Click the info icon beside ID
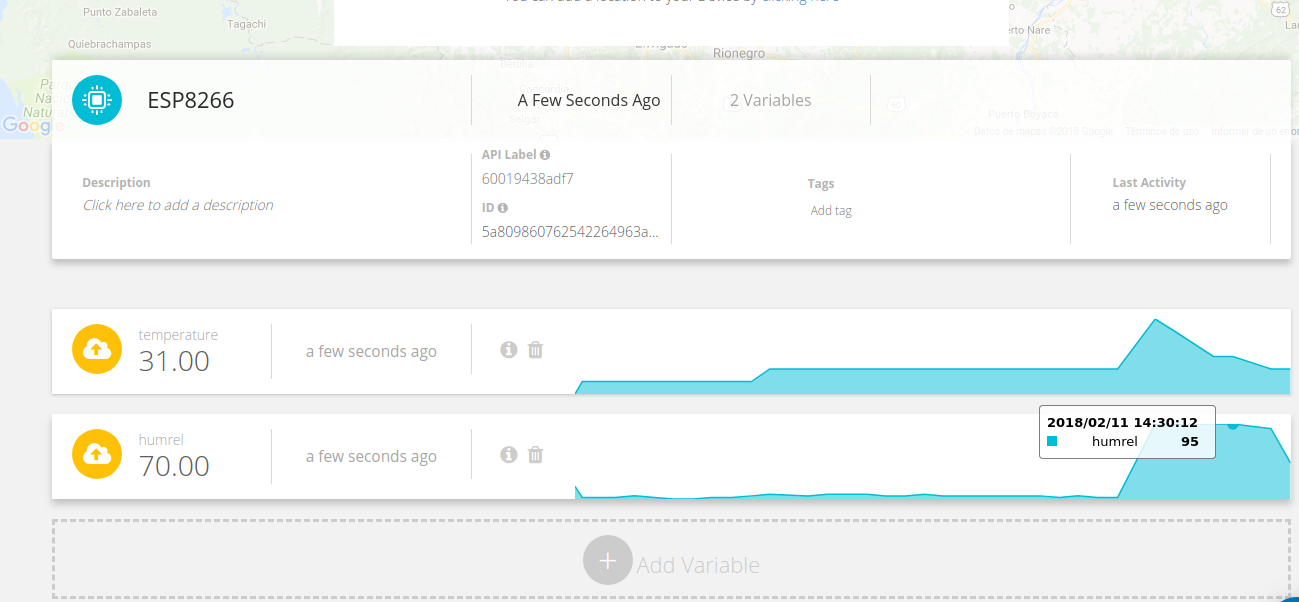This screenshot has height=602, width=1299. (x=502, y=208)
